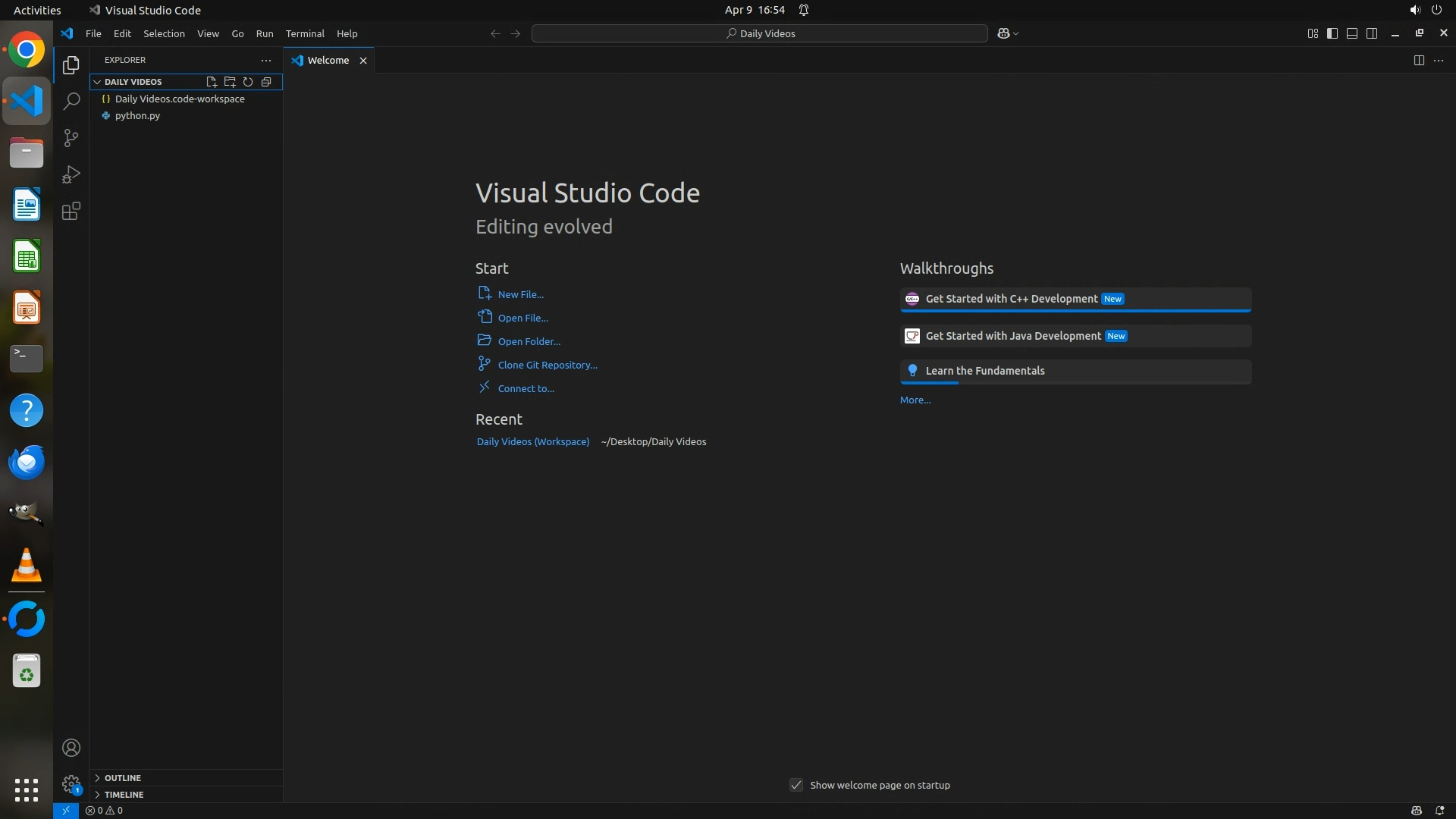Image resolution: width=1456 pixels, height=819 pixels.
Task: Collapse the DAILY VIDEOS folder section
Action: click(97, 82)
